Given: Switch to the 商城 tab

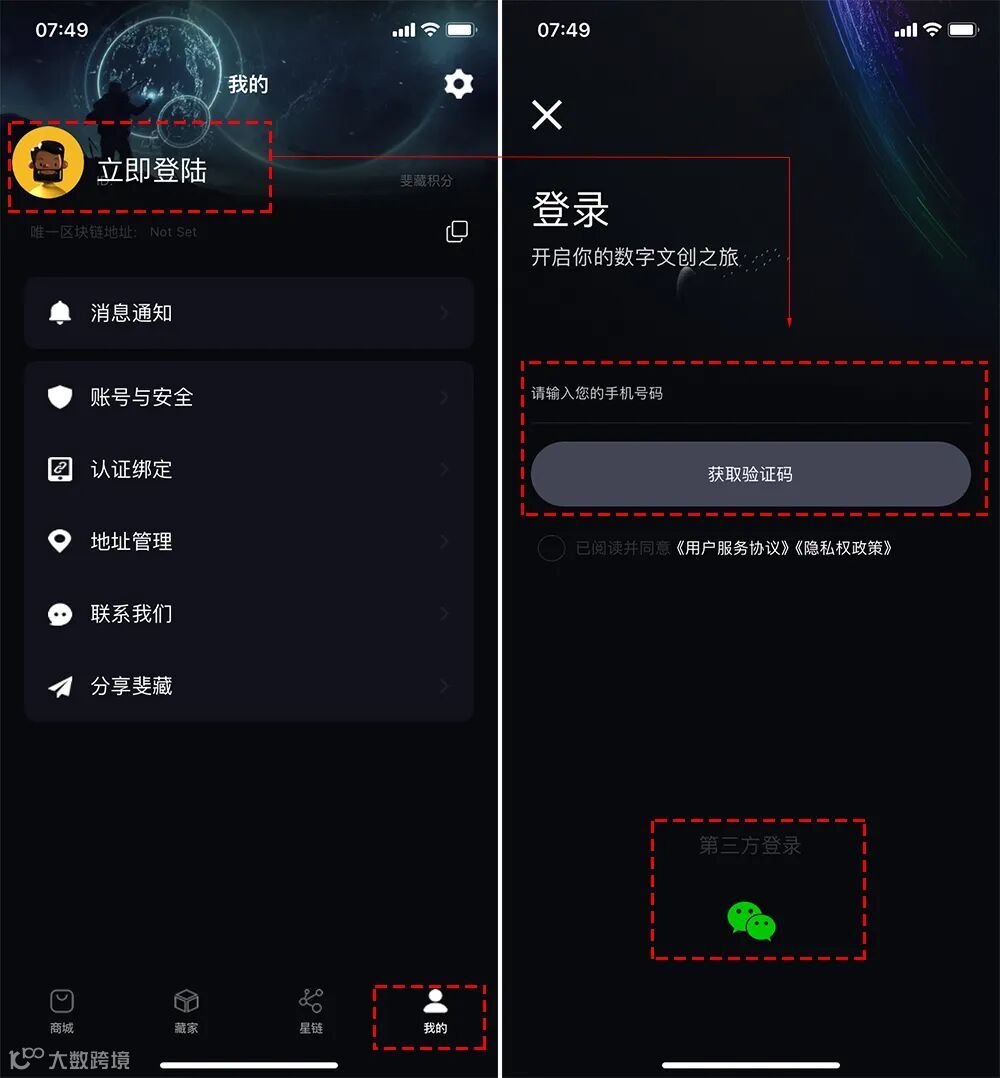Looking at the screenshot, I should click(x=62, y=1011).
